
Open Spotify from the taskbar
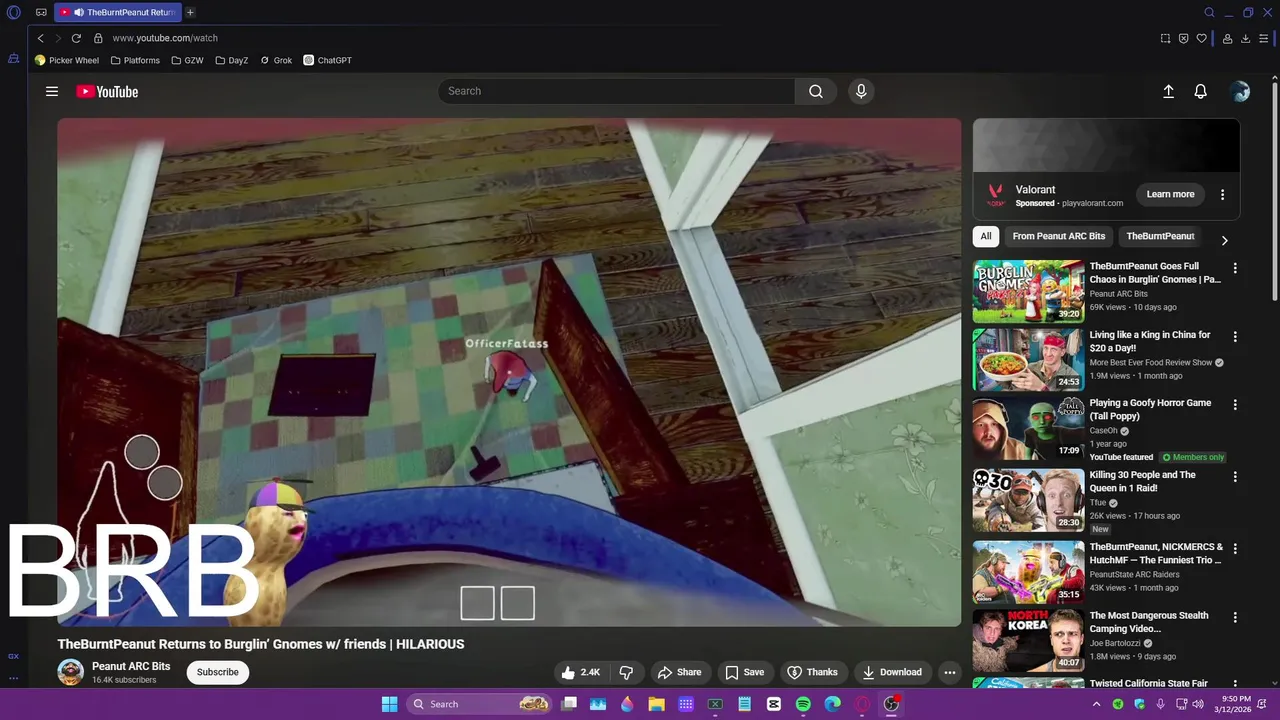[x=803, y=704]
